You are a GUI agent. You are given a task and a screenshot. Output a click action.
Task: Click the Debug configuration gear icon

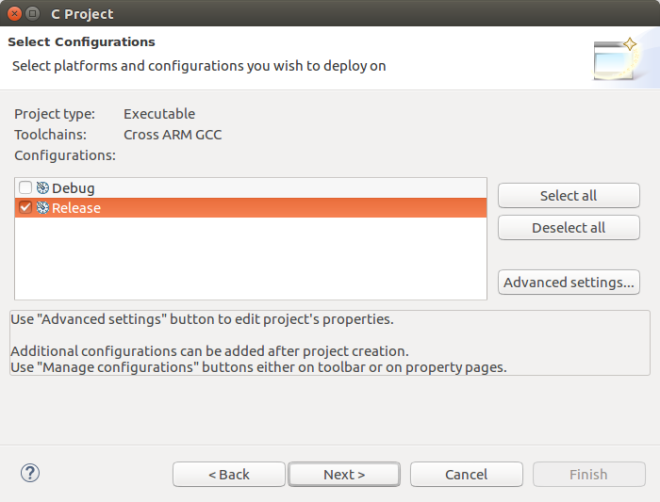click(43, 188)
